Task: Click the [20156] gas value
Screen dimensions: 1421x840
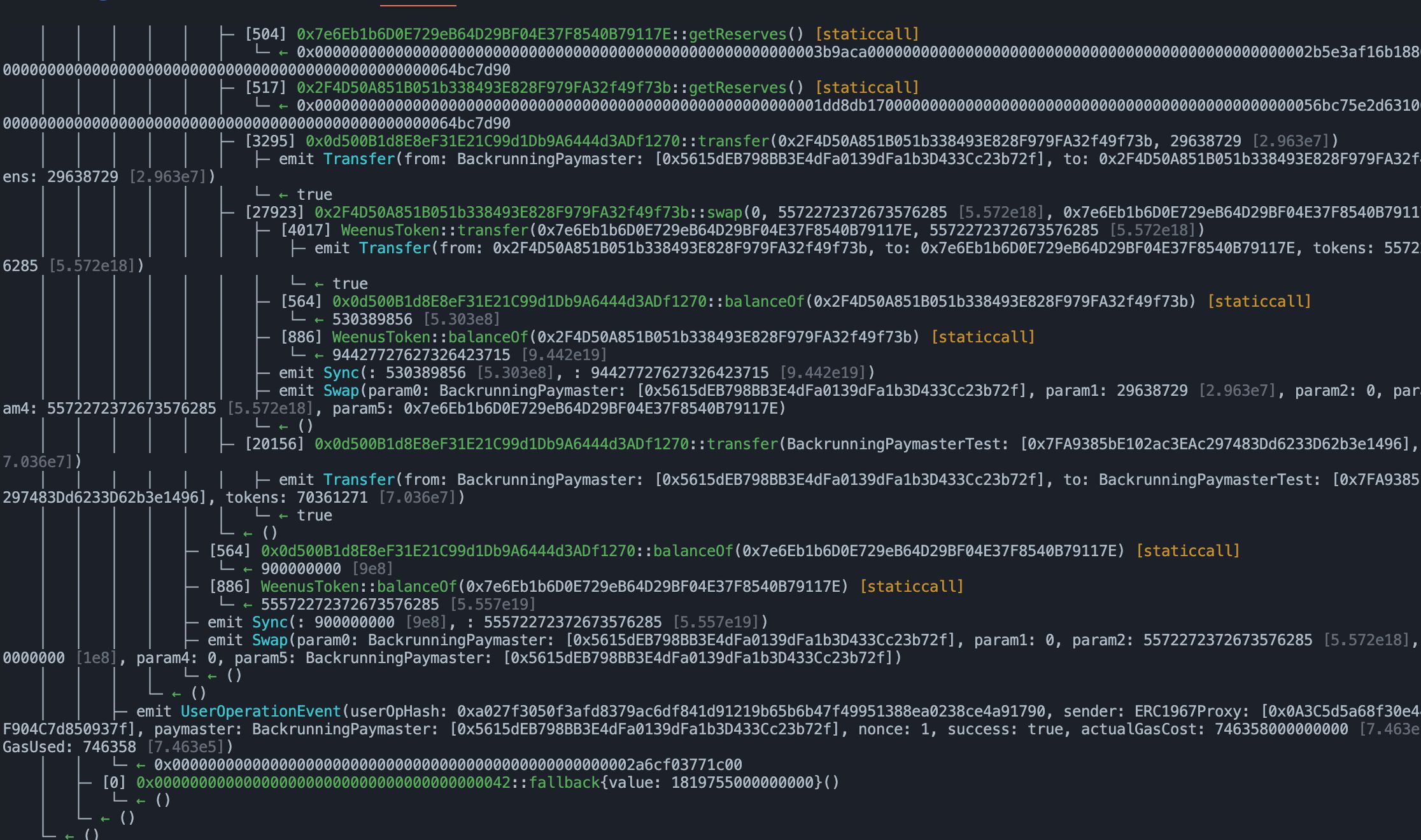Action: (x=275, y=444)
